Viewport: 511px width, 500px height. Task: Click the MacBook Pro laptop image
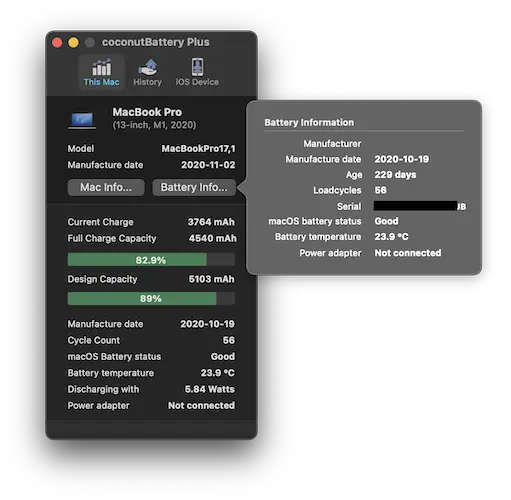pyautogui.click(x=82, y=120)
